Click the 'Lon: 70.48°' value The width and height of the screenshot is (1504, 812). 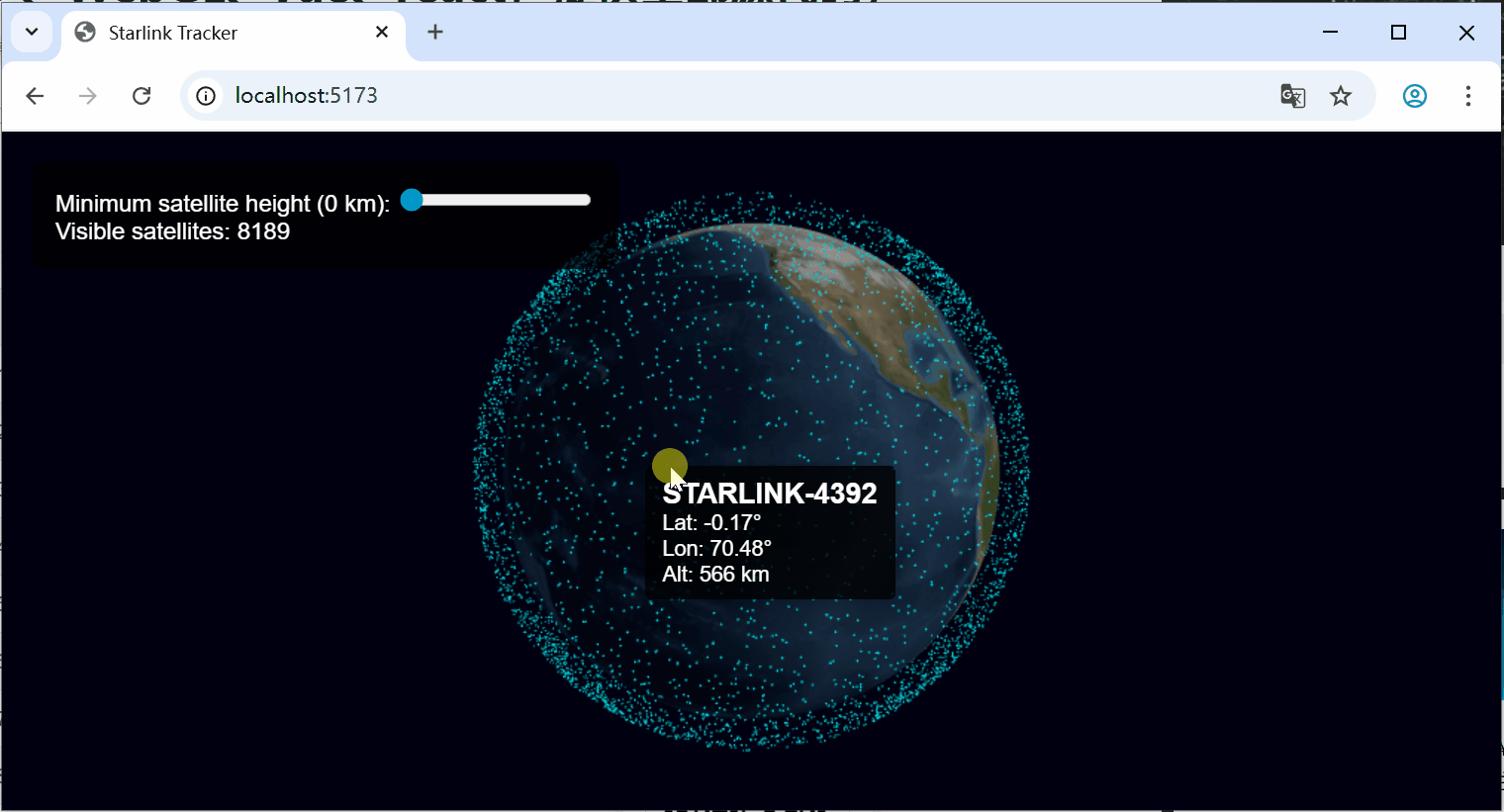(x=716, y=548)
